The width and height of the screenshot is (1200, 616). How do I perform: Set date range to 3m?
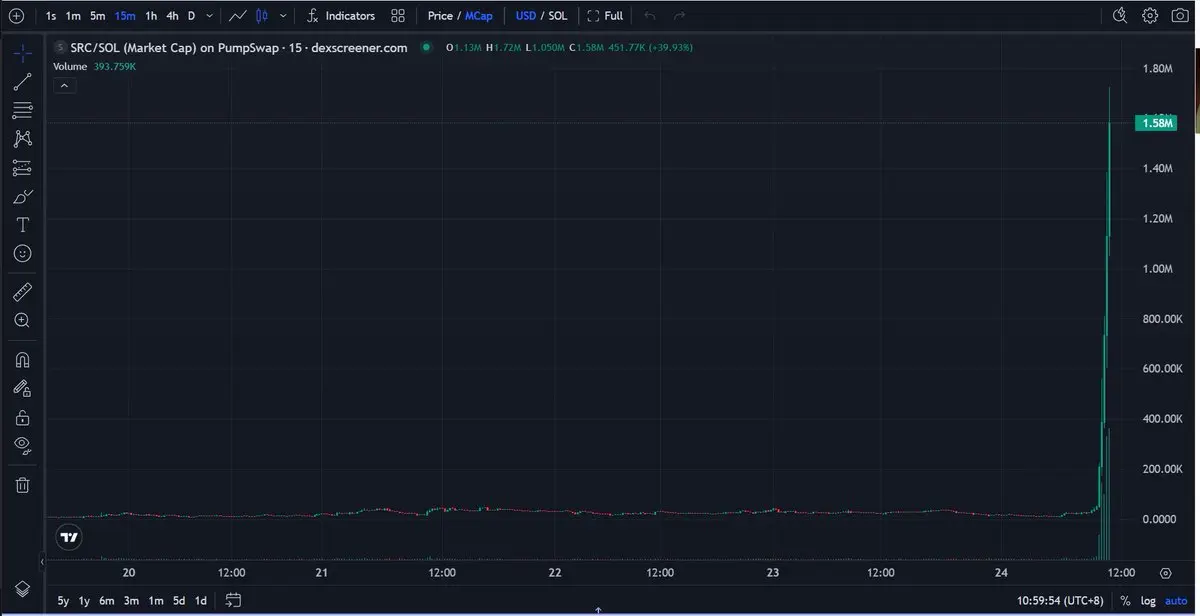click(131, 601)
